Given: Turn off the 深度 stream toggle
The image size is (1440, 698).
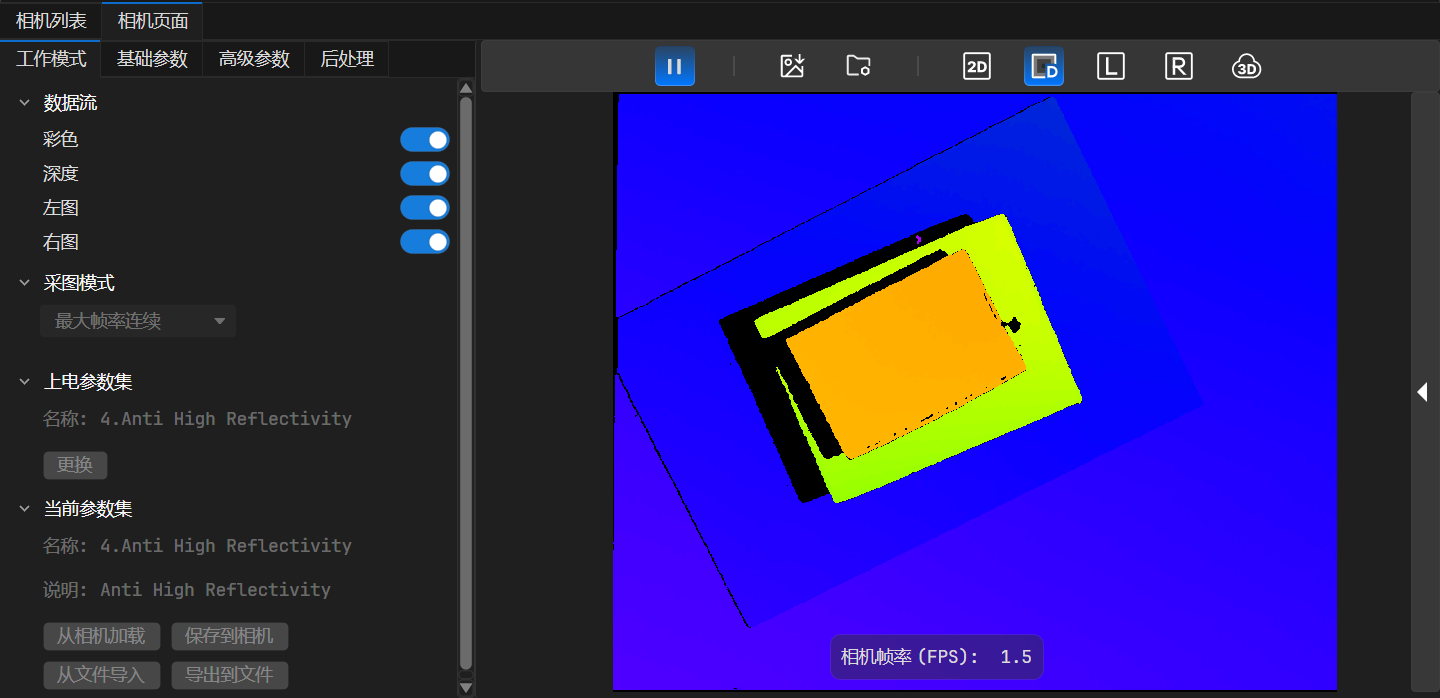Looking at the screenshot, I should coord(425,174).
